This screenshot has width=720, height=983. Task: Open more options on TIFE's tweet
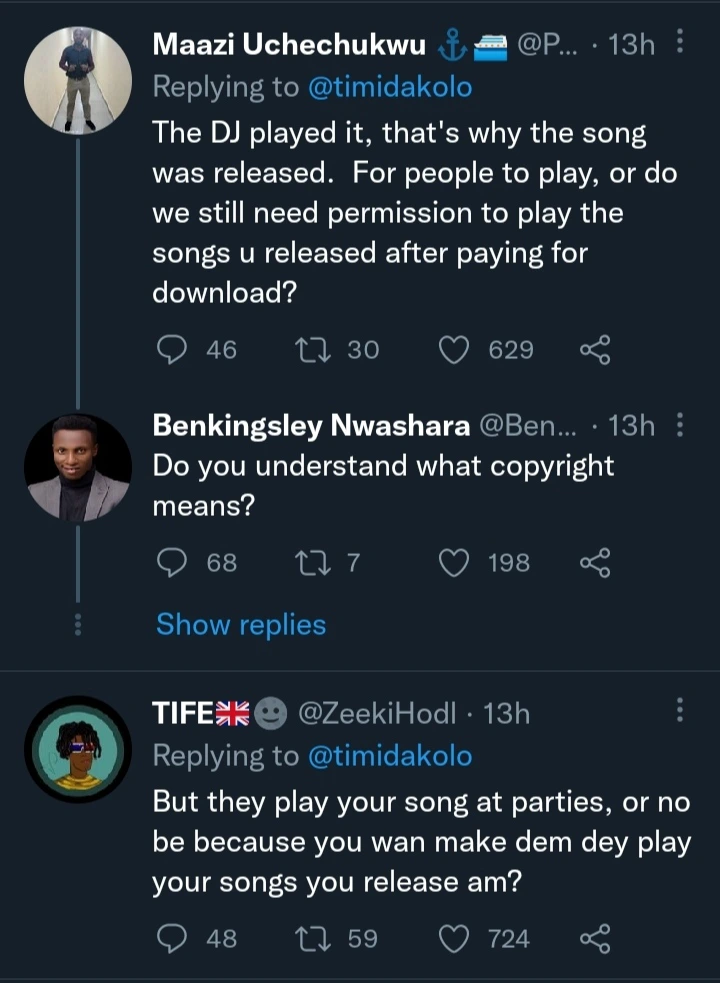point(681,711)
